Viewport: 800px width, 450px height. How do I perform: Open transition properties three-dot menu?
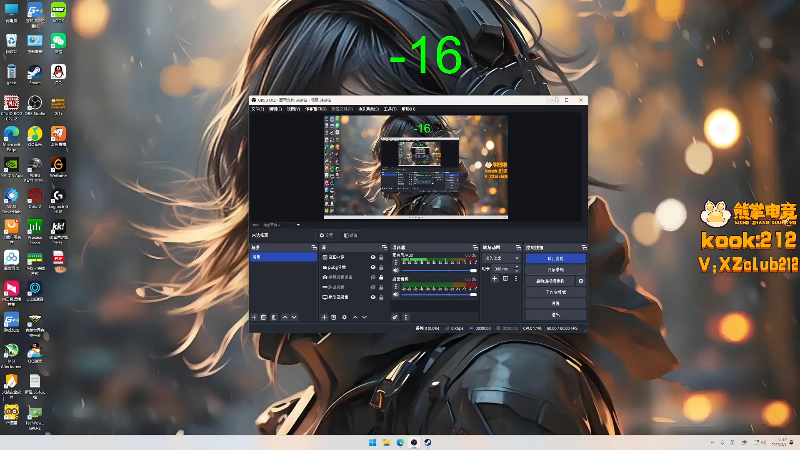pyautogui.click(x=516, y=279)
